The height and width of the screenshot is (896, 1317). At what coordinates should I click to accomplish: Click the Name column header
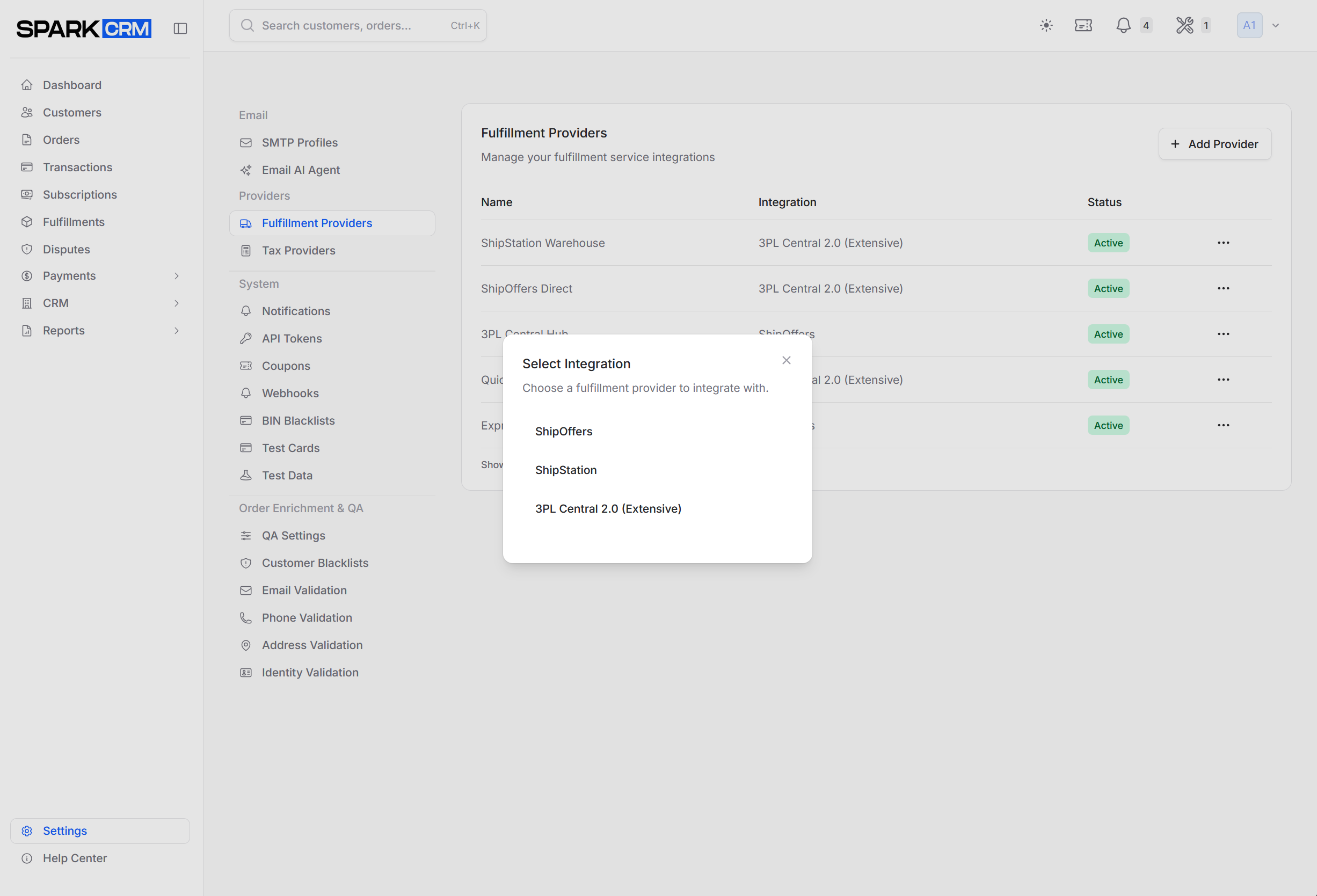pyautogui.click(x=497, y=202)
